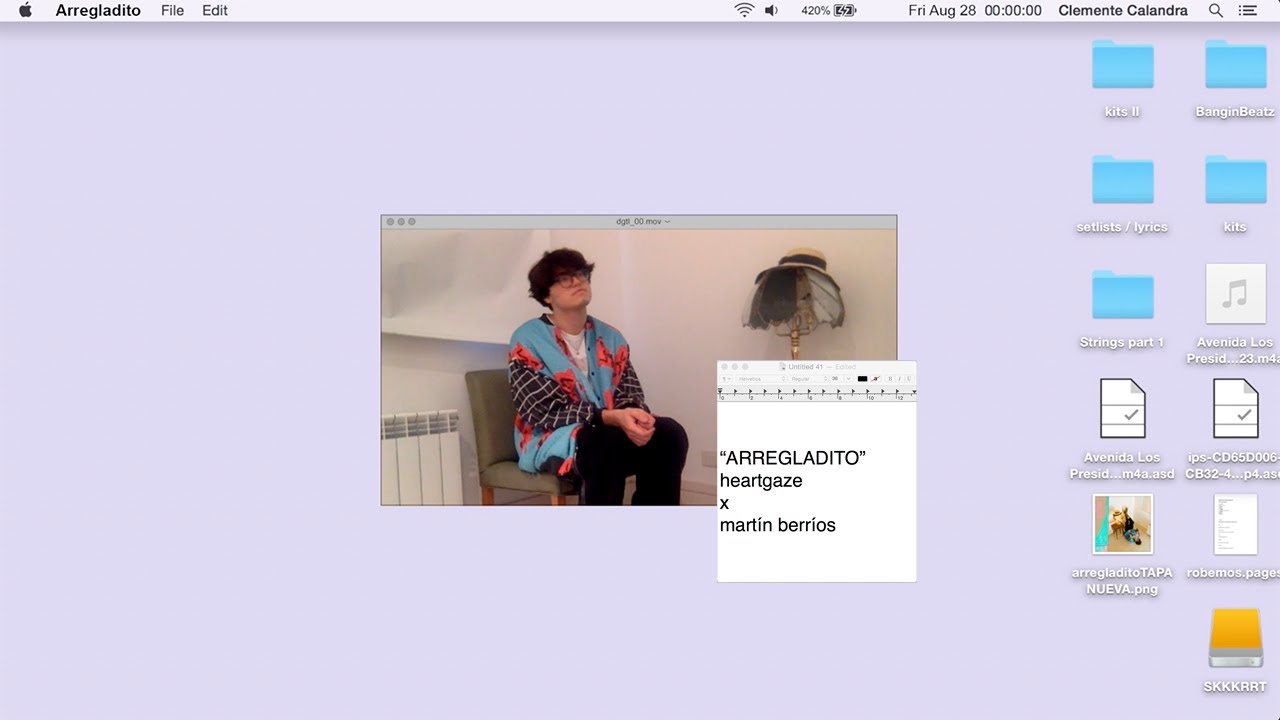This screenshot has width=1280, height=720.
Task: Click the black text color swatch
Action: click(x=862, y=379)
